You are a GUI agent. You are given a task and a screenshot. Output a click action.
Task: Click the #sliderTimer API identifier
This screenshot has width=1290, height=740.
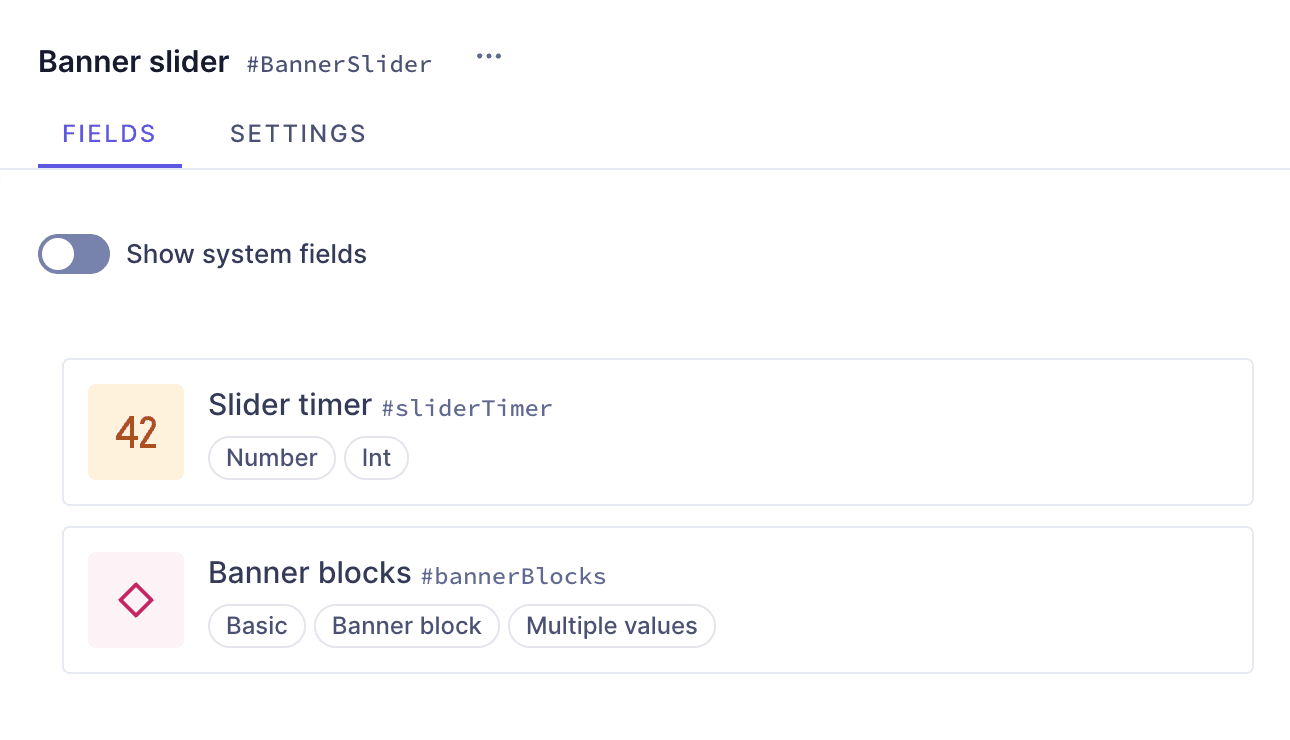pyautogui.click(x=466, y=408)
